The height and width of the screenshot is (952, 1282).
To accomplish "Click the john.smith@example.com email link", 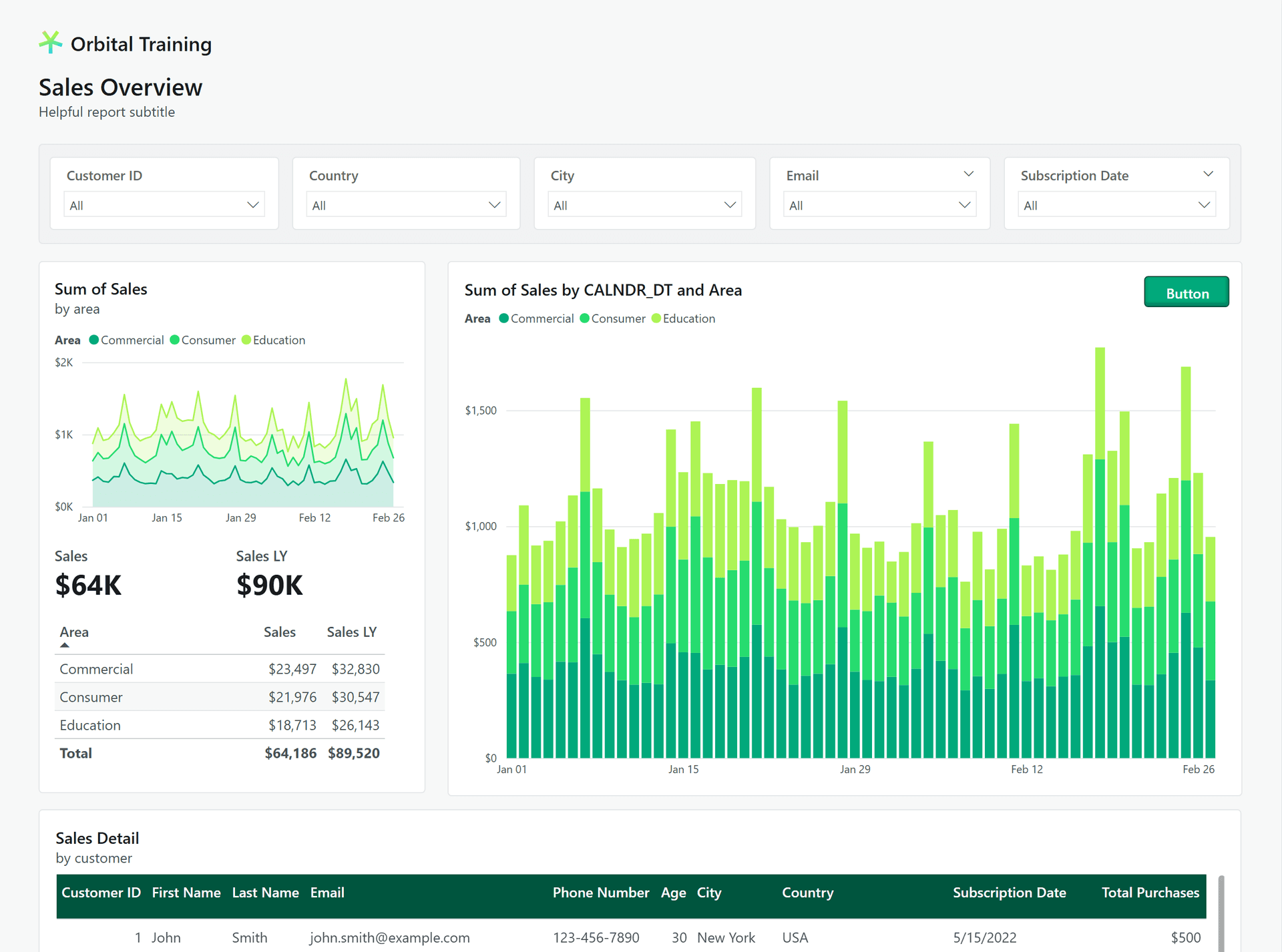I will coord(389,937).
